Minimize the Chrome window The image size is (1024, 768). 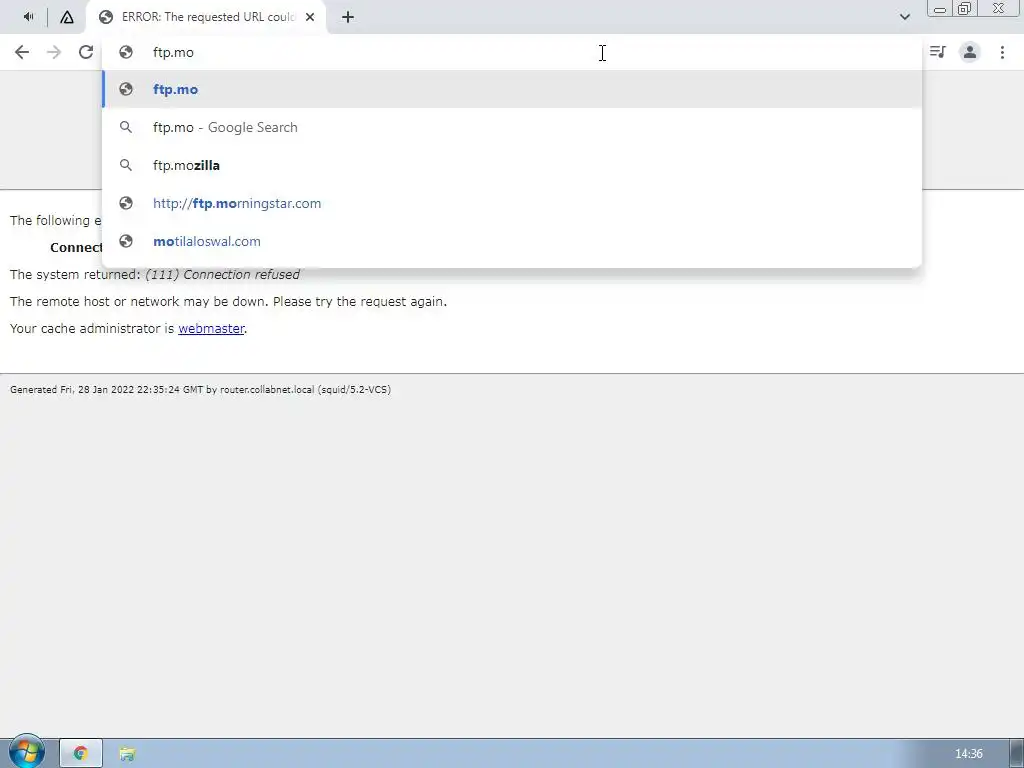tap(940, 9)
